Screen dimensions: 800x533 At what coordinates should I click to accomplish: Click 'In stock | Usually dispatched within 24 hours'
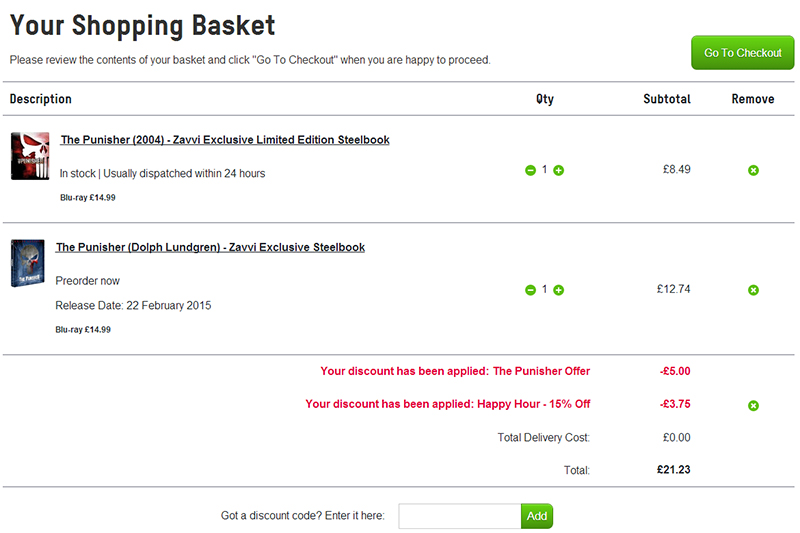[x=162, y=173]
